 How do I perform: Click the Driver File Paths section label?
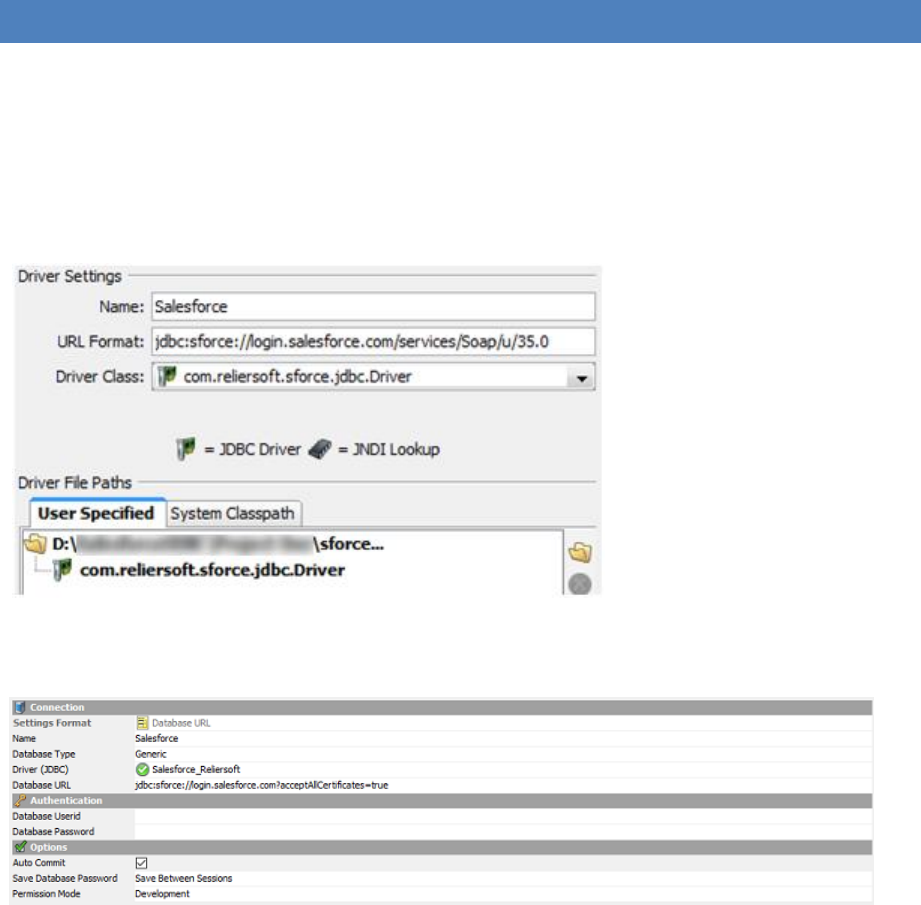[x=75, y=483]
